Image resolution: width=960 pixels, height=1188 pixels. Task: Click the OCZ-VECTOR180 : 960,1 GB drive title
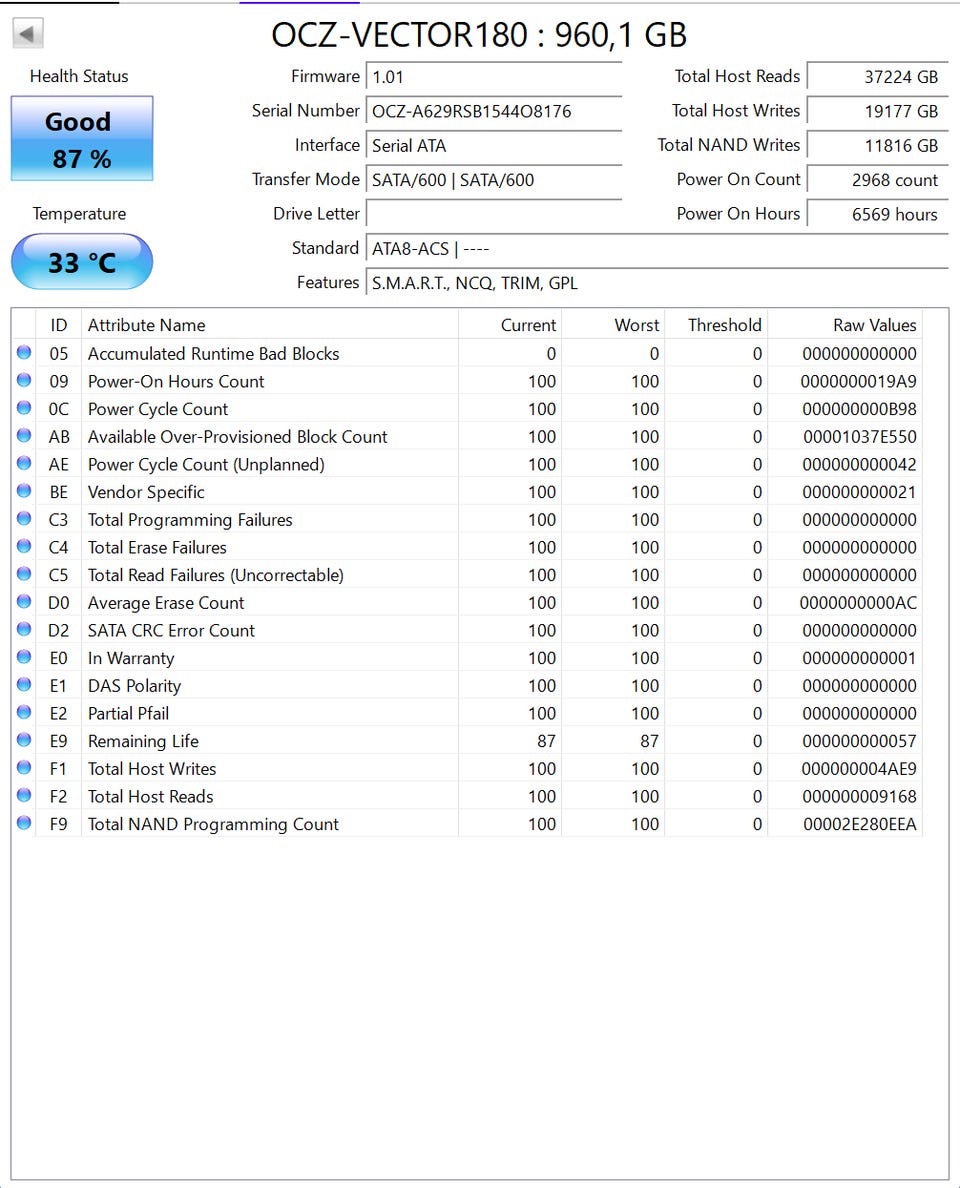tap(479, 35)
